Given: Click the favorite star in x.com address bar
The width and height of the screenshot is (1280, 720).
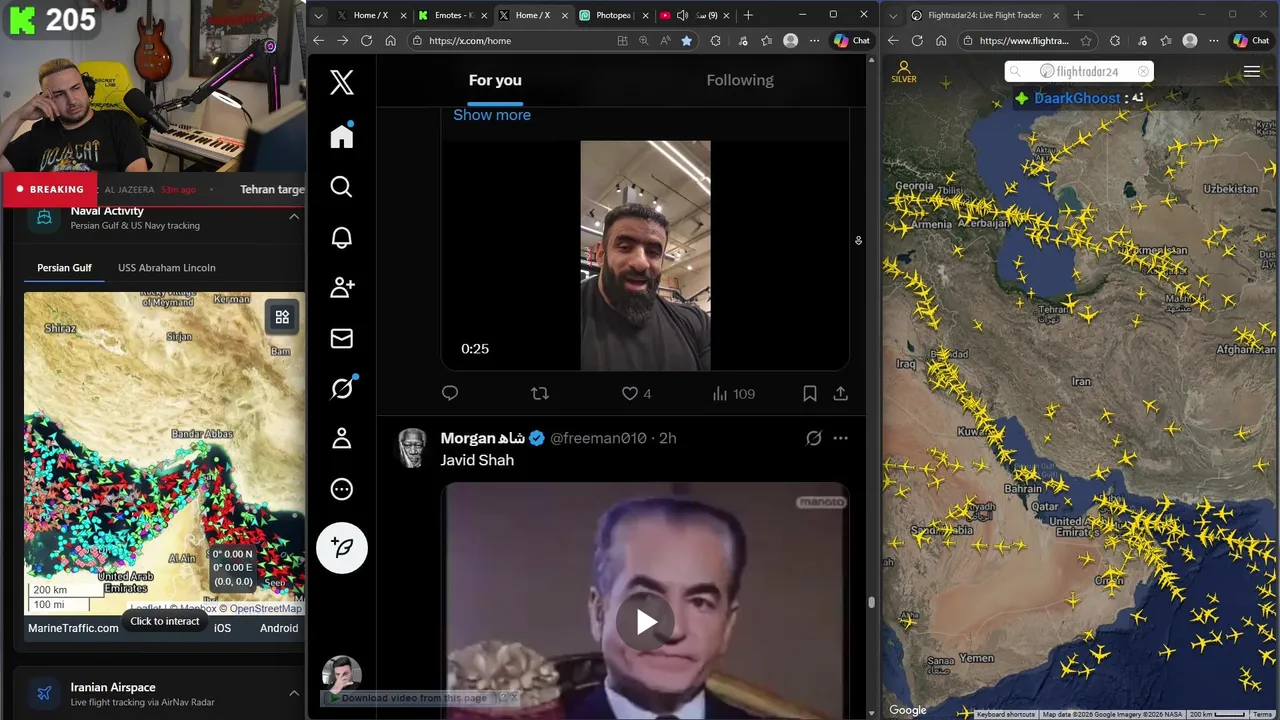Looking at the screenshot, I should pyautogui.click(x=687, y=40).
